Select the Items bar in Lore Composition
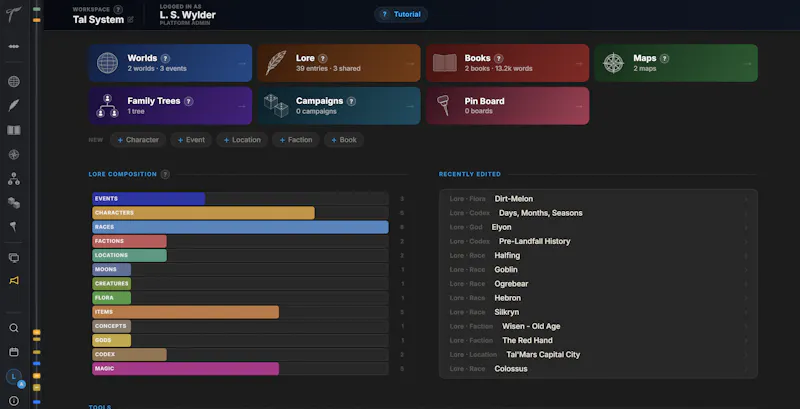800x409 pixels. (186, 312)
